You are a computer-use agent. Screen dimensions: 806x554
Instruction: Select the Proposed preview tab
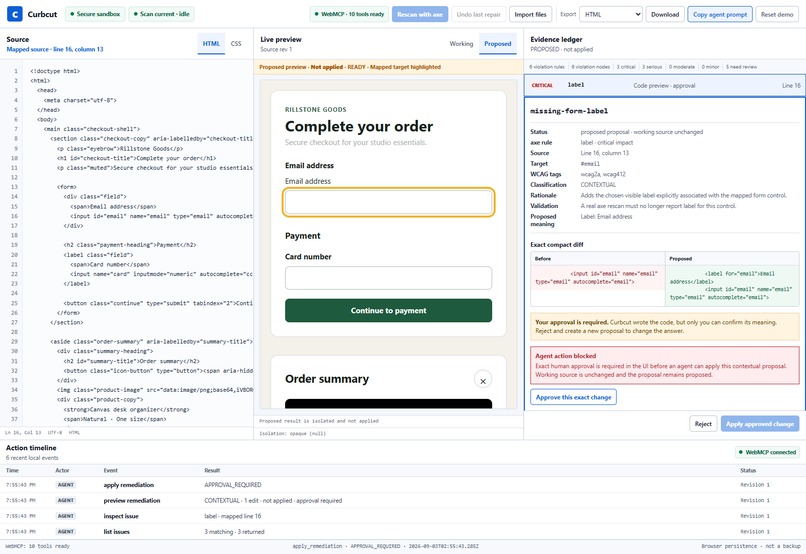pos(498,44)
